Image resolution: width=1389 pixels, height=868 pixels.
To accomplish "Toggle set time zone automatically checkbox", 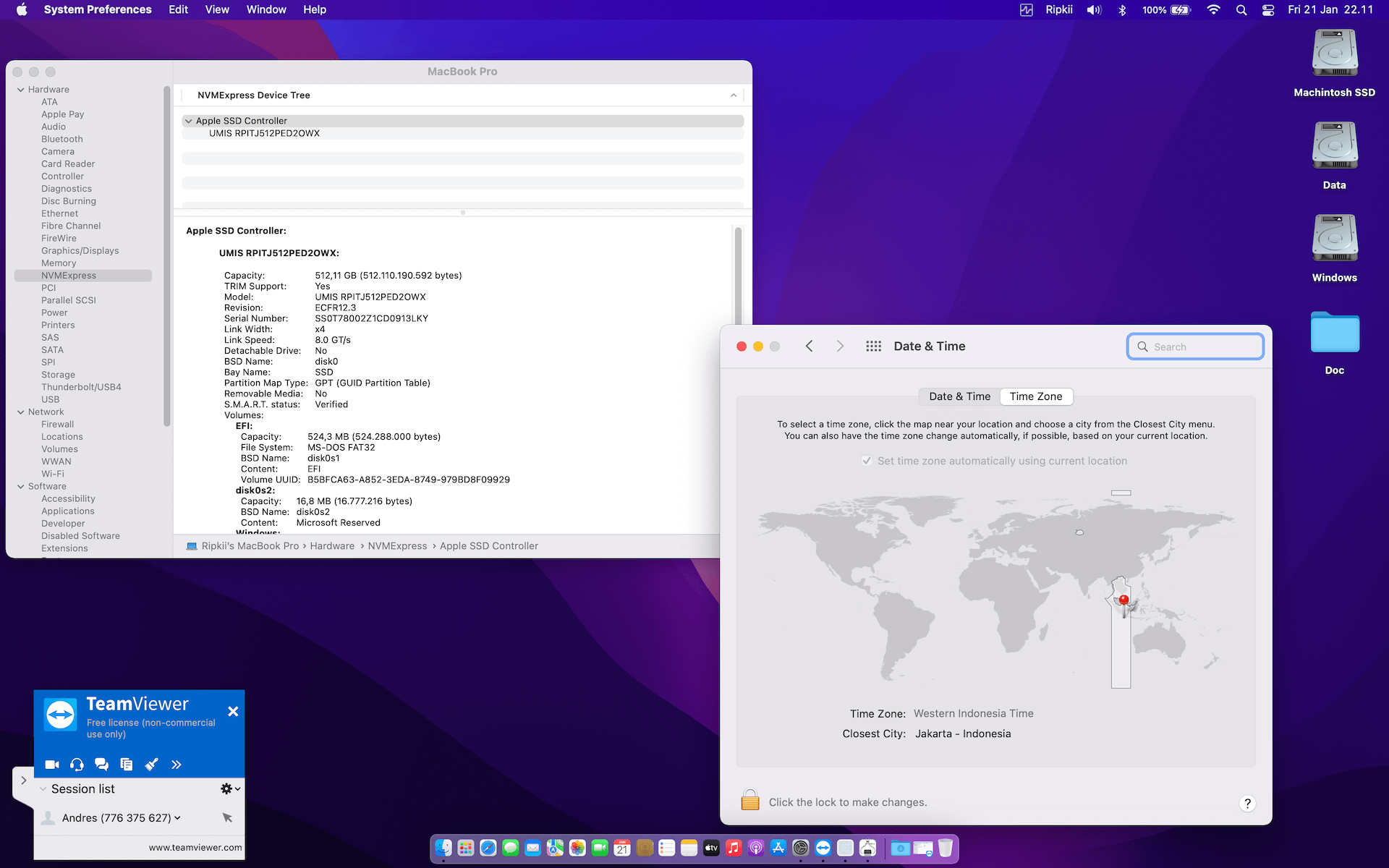I will tap(867, 461).
